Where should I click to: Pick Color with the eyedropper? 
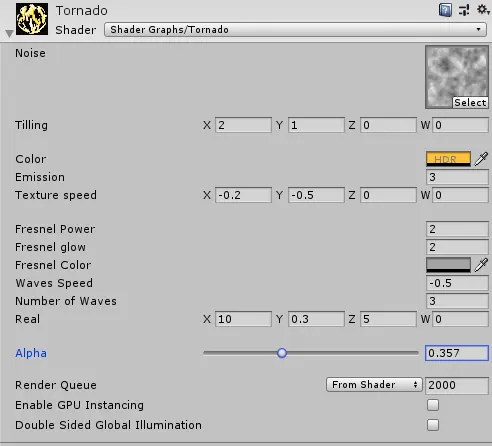[x=481, y=159]
